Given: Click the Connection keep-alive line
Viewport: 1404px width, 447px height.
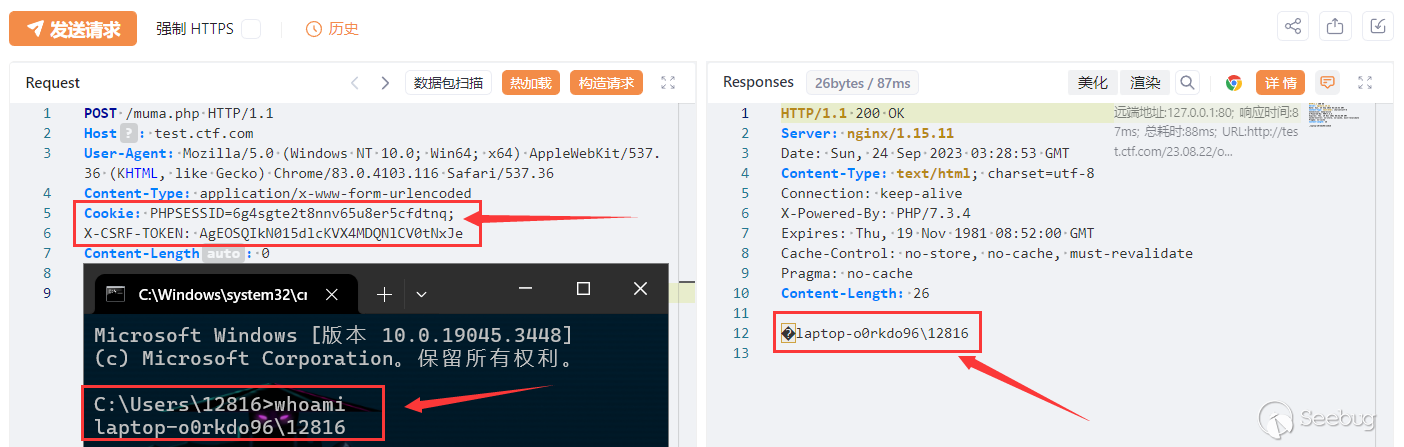Looking at the screenshot, I should [871, 193].
